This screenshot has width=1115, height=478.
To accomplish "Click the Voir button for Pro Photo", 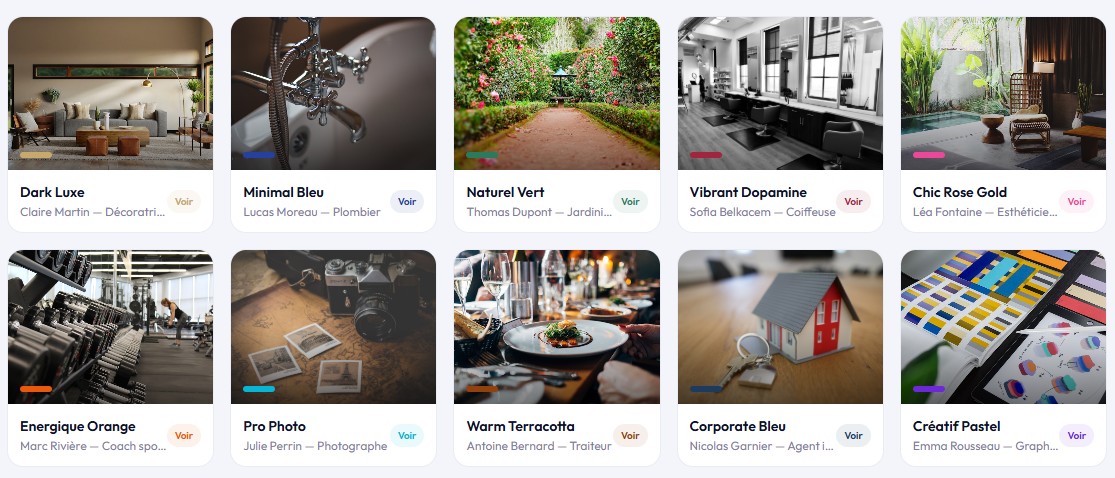I will click(x=407, y=435).
